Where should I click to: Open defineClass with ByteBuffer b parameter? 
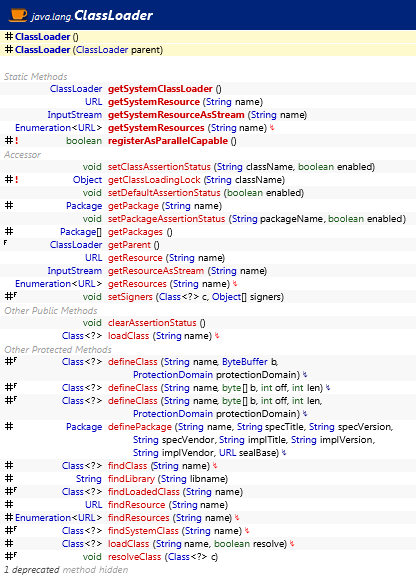[132, 362]
